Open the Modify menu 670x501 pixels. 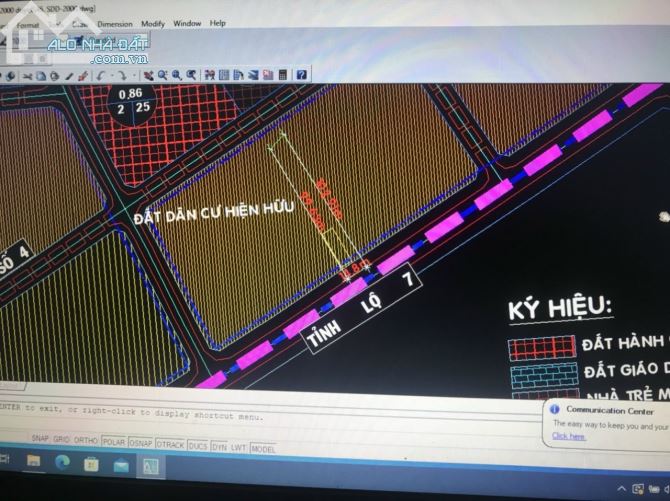click(153, 23)
